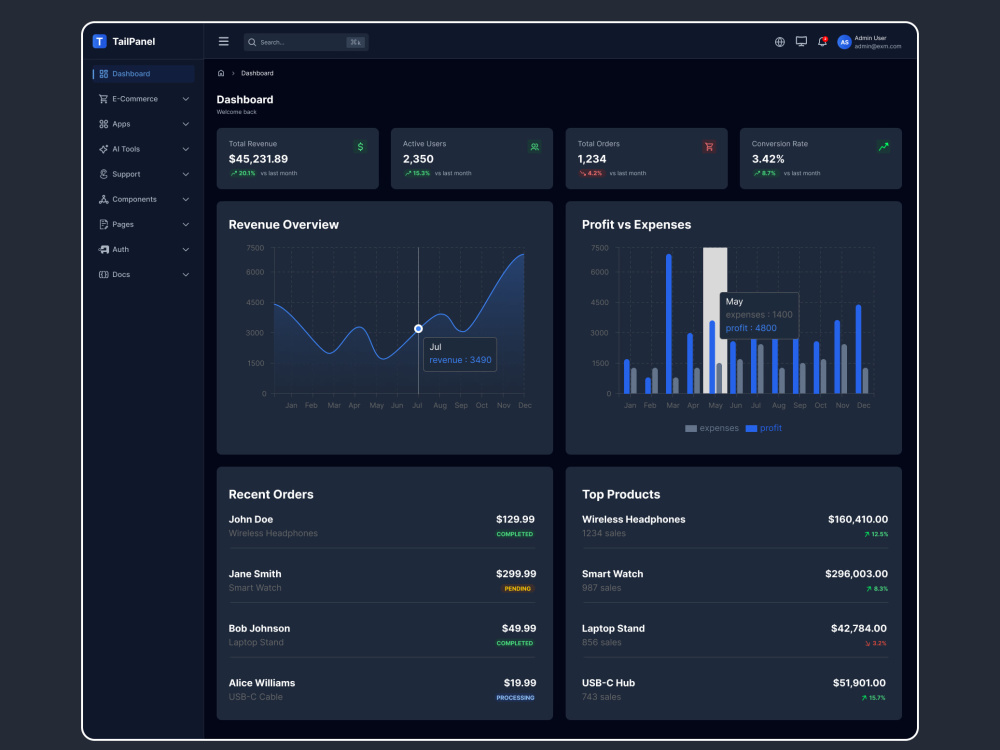This screenshot has width=1000, height=750.
Task: Click the 20.1% revenue growth badge
Action: click(243, 173)
